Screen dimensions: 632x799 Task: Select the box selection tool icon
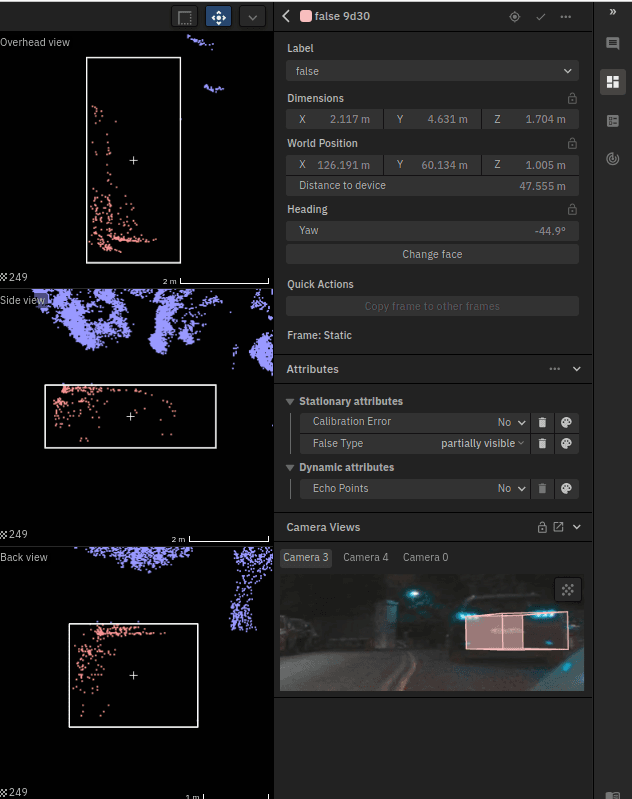pos(185,17)
